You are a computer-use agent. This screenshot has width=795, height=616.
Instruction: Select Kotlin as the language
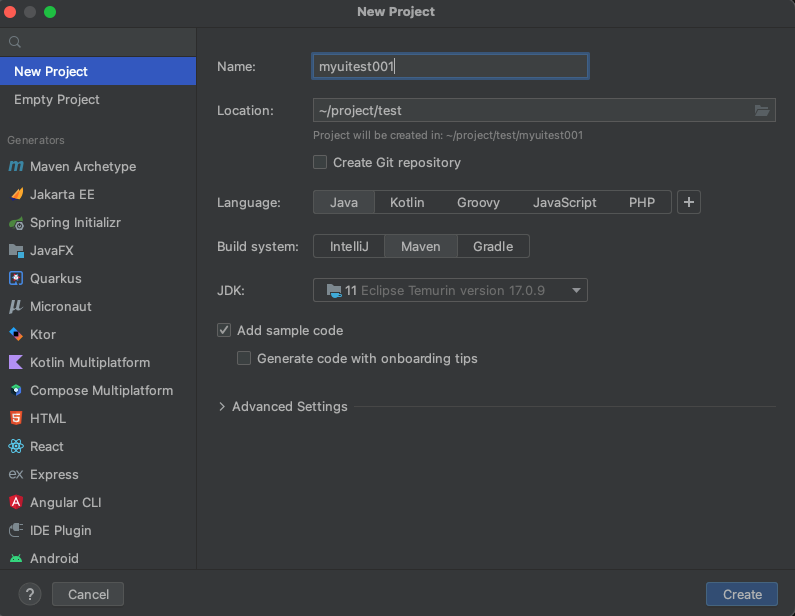407,202
